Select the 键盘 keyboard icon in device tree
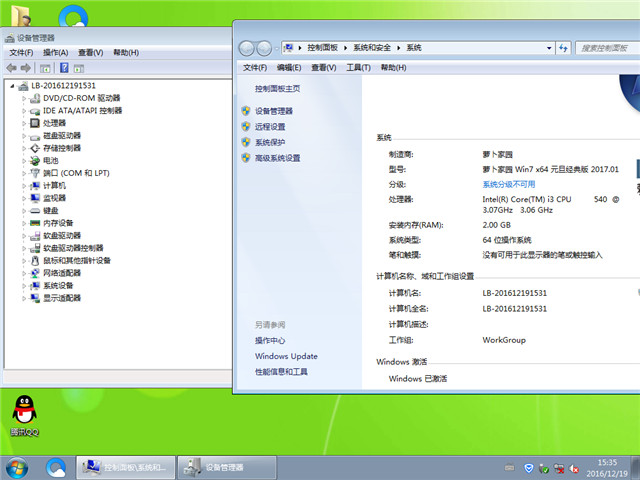The width and height of the screenshot is (640, 480). click(x=35, y=211)
